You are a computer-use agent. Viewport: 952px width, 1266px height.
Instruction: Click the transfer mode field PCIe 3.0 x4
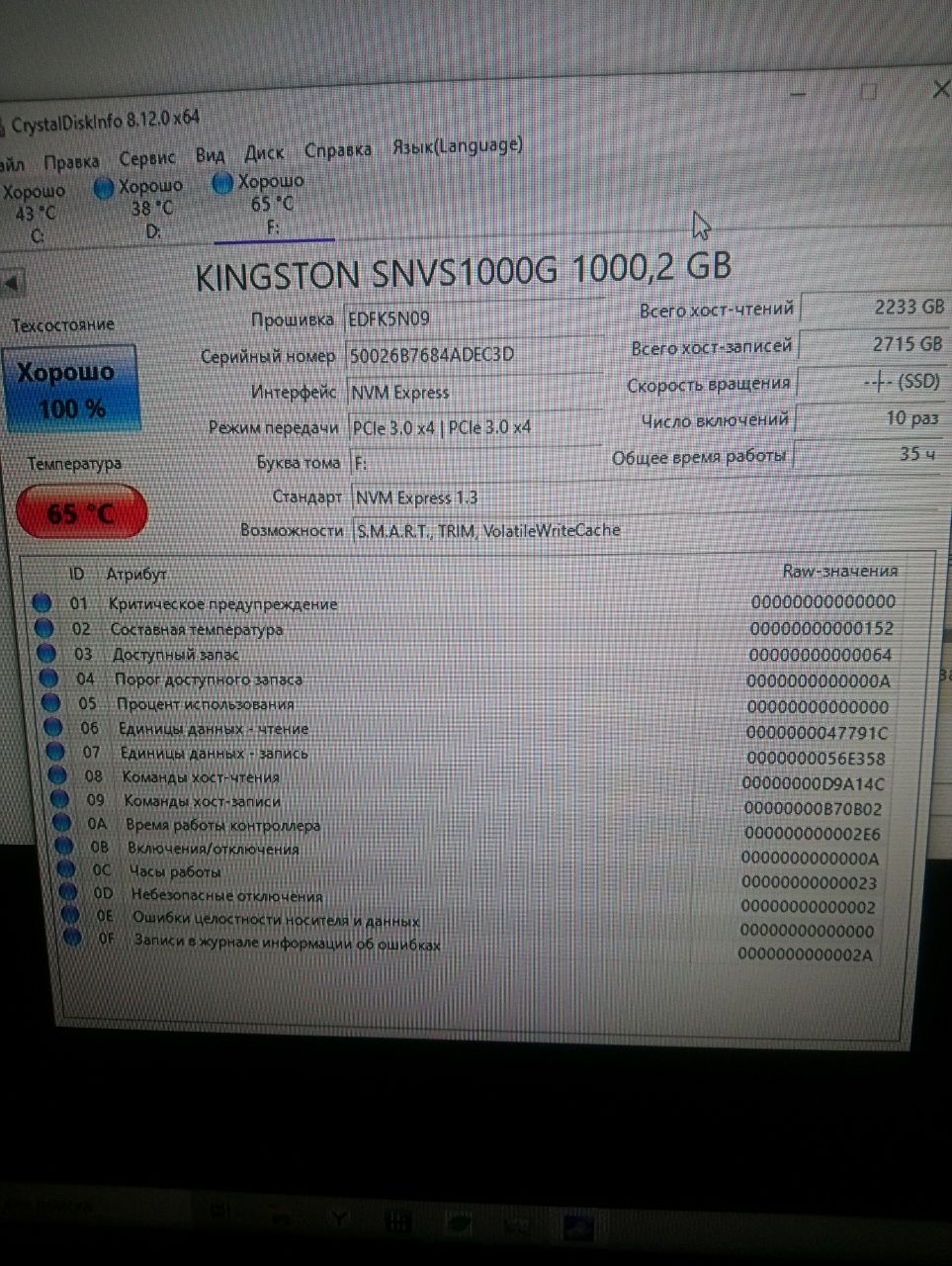coord(475,427)
